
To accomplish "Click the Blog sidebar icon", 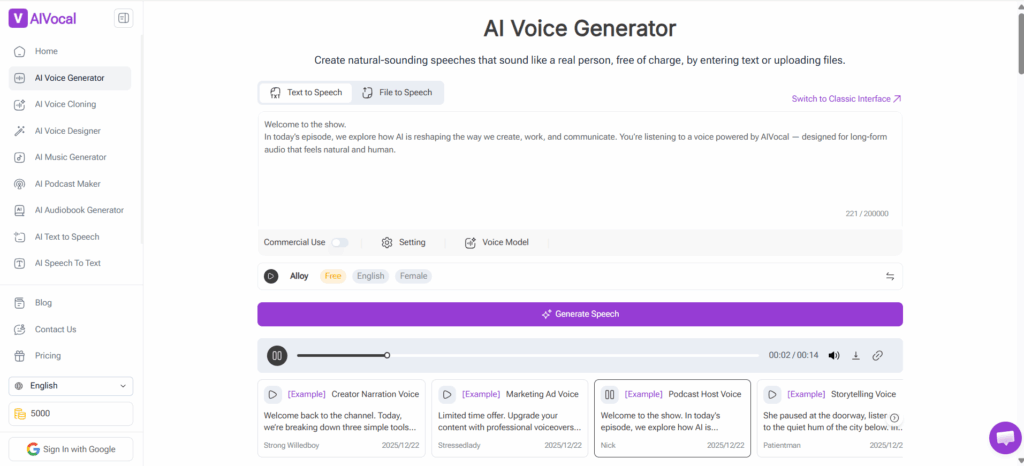I will pos(20,303).
